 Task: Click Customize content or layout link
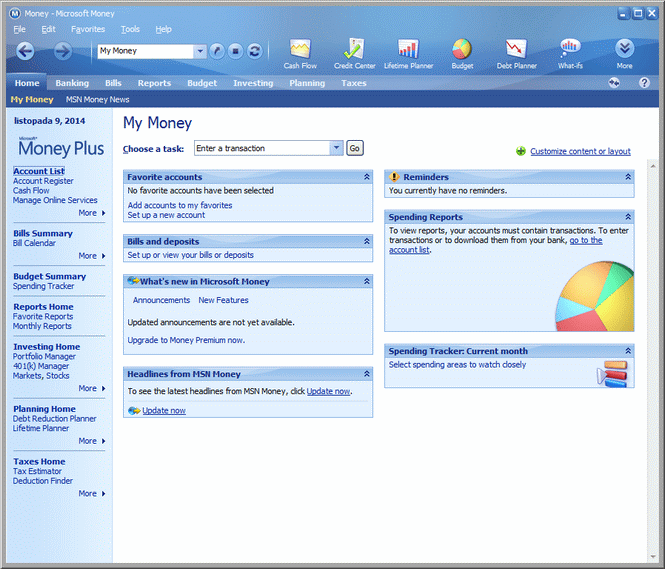580,152
